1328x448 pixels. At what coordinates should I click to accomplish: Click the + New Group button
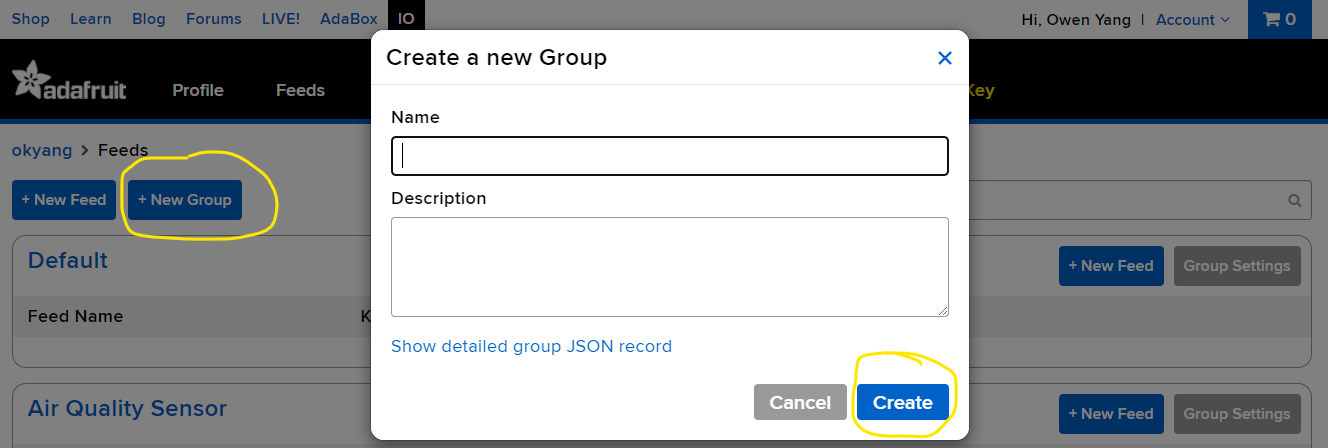185,200
